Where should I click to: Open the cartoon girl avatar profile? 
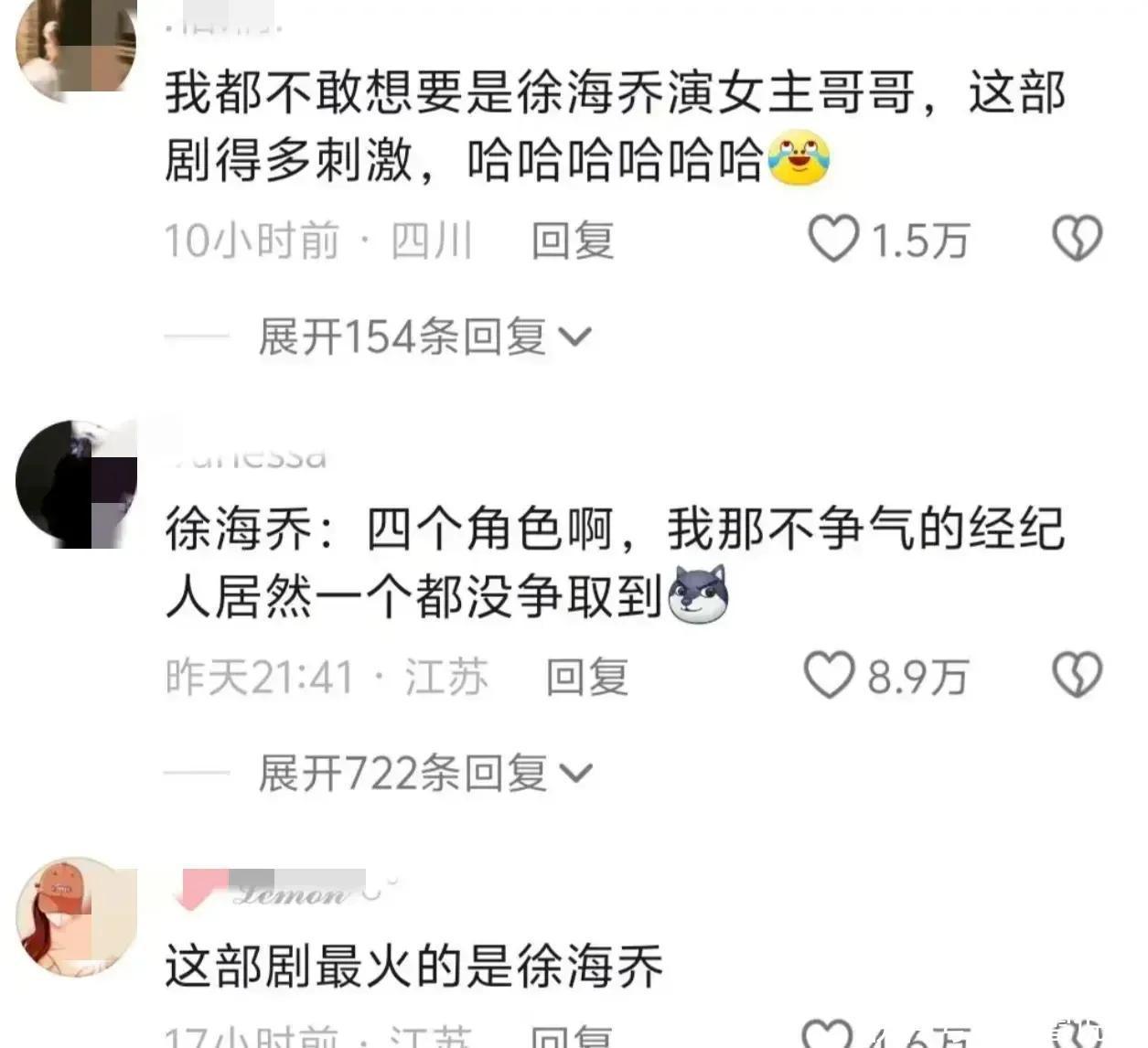tap(76, 917)
